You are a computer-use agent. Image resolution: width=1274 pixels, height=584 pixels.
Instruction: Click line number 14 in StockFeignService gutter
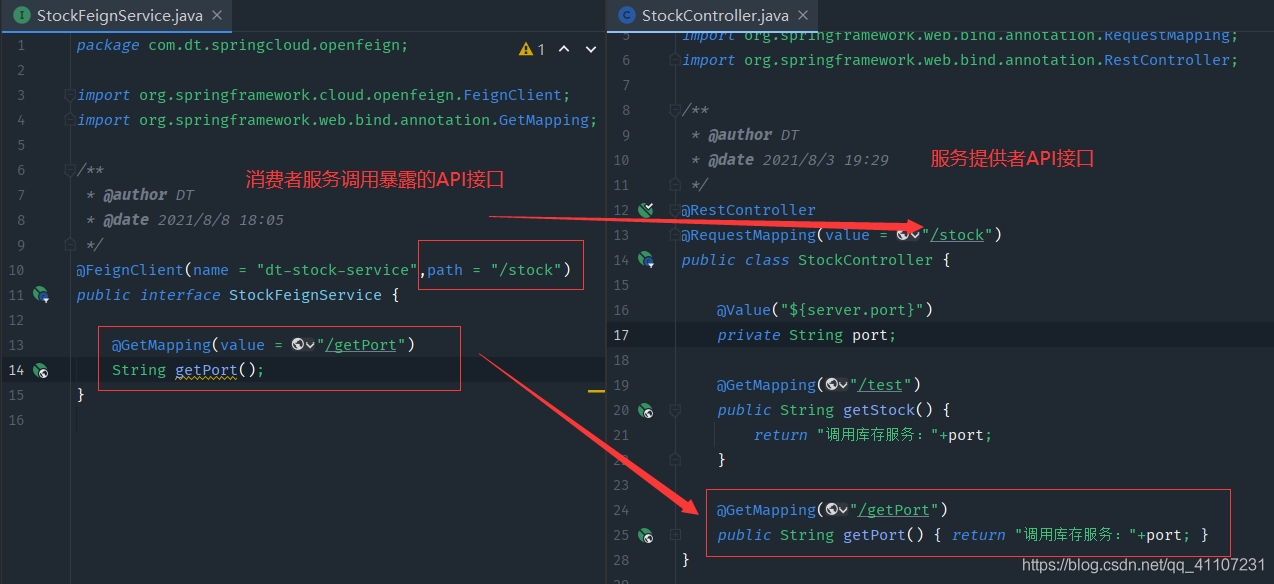(16, 370)
